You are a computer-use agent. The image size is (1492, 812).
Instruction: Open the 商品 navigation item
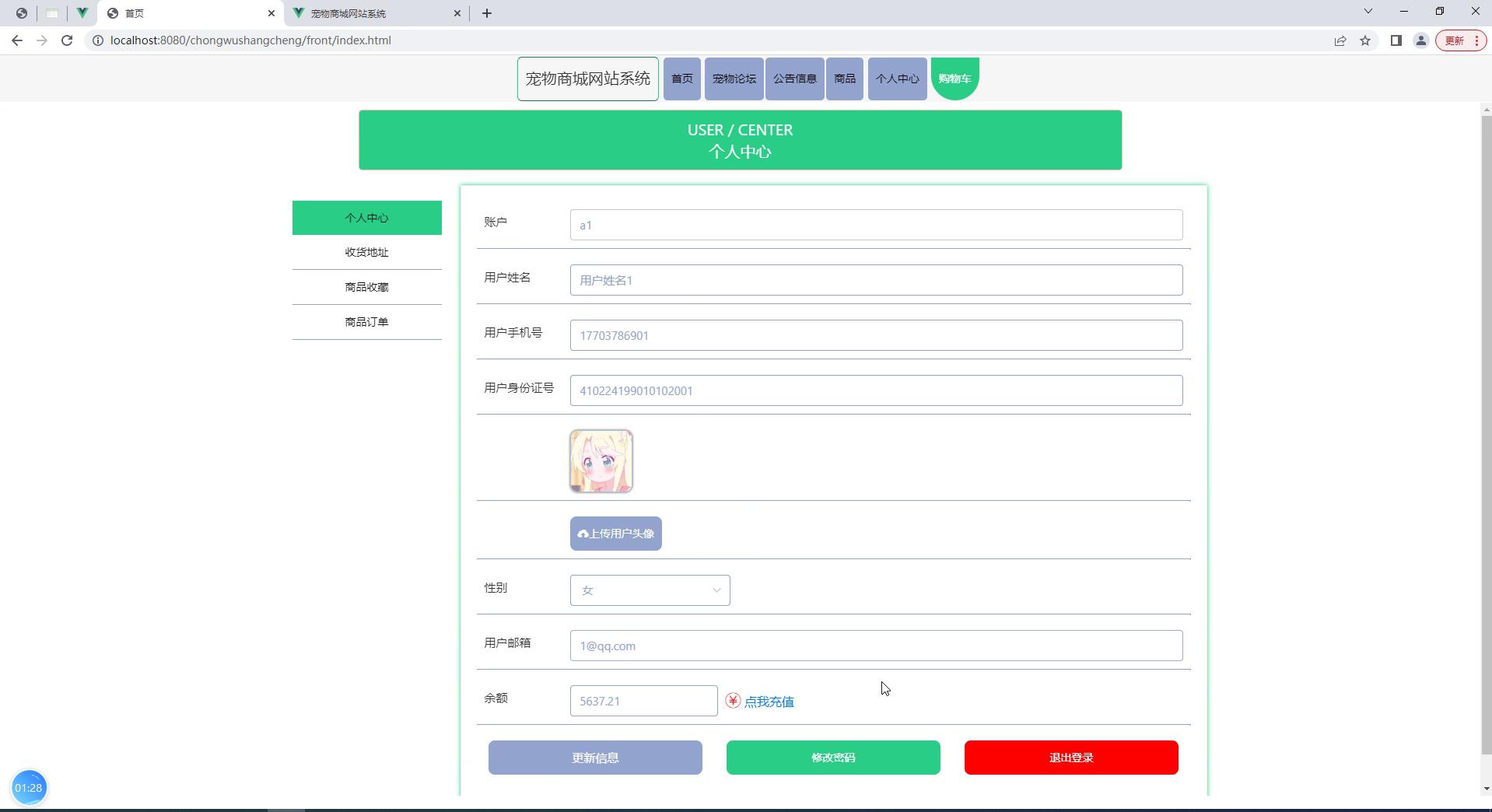(845, 79)
